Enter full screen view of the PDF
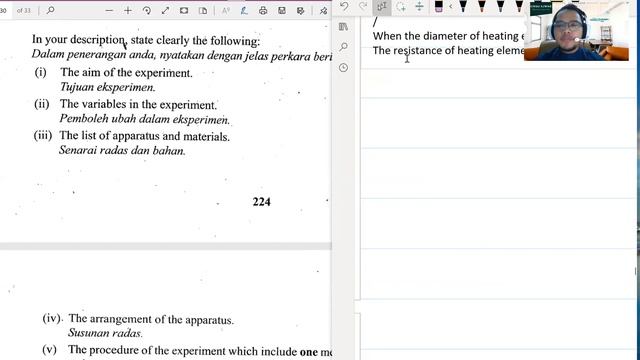This screenshot has height=360, width=640. (165, 11)
